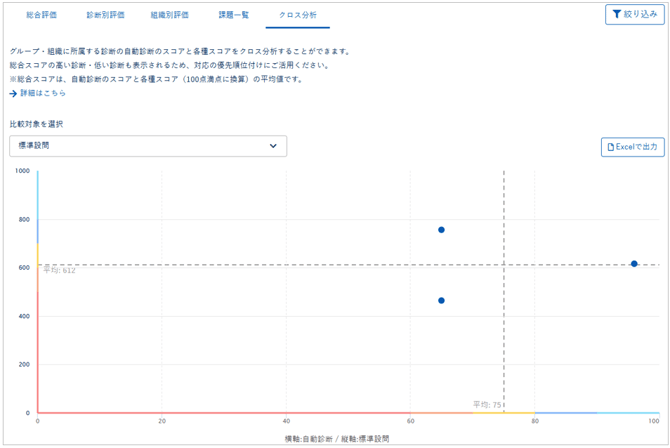This screenshot has width=670, height=448.
Task: Open the 標準設問 comparison dropdown
Action: (147, 146)
